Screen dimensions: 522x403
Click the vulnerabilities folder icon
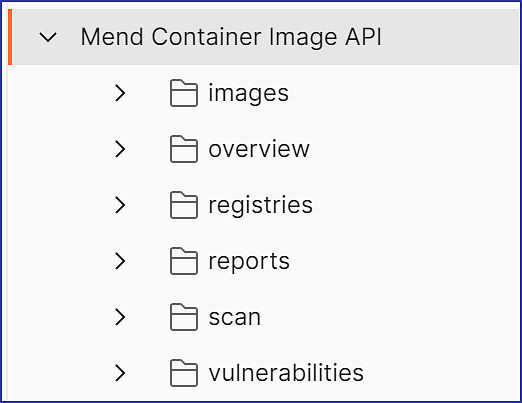184,373
